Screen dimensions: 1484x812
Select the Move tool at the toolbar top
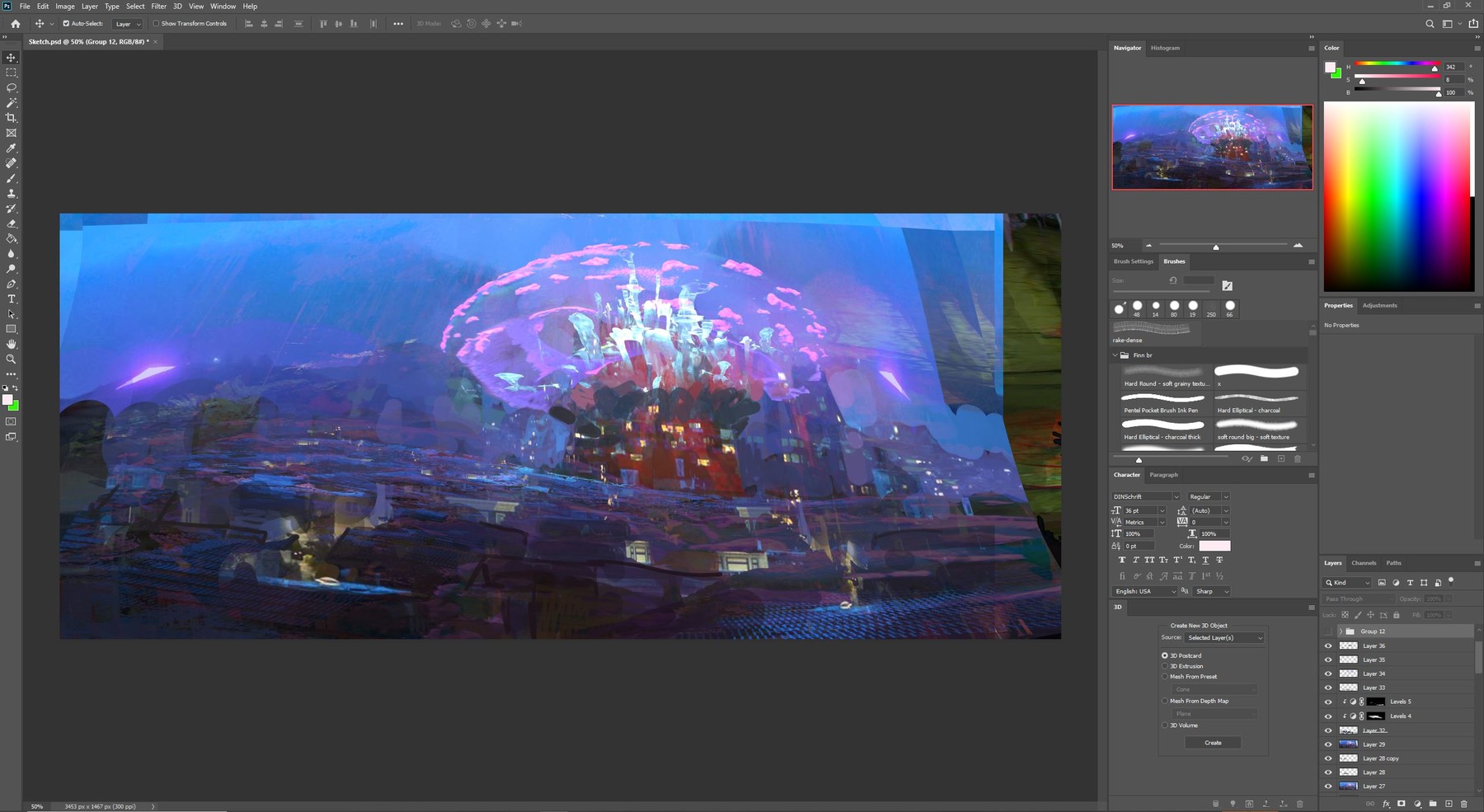11,58
